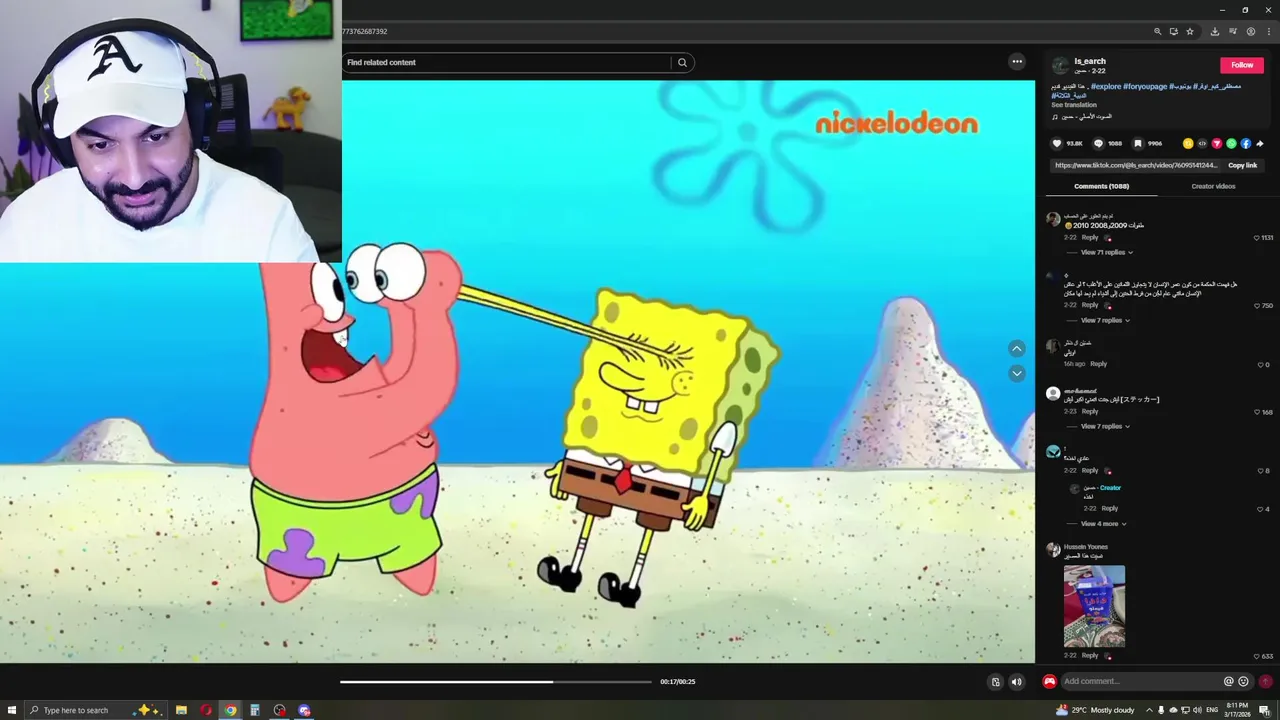Share video to Facebook
The image size is (1280, 720).
(x=1246, y=143)
